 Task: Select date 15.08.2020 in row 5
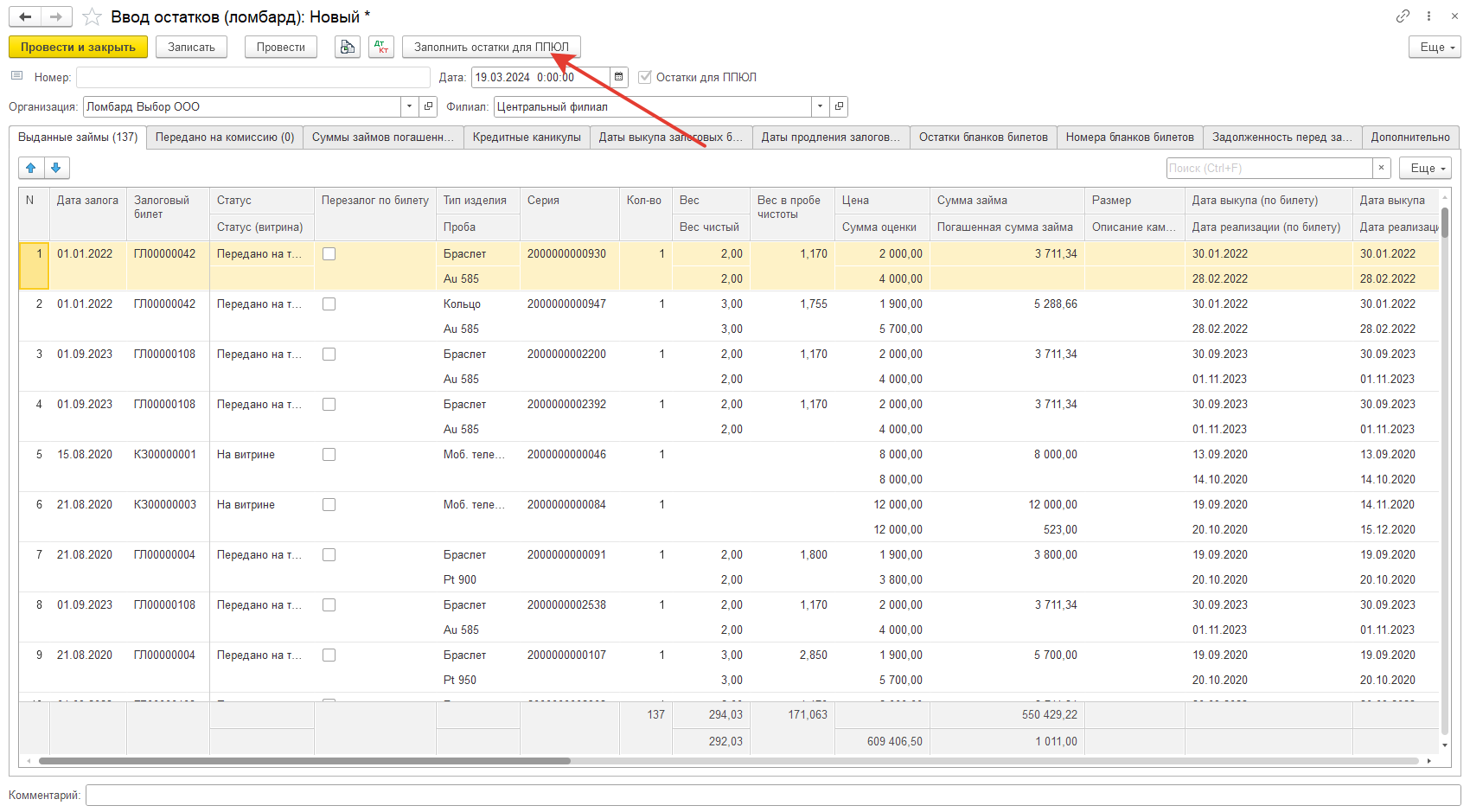click(x=87, y=454)
